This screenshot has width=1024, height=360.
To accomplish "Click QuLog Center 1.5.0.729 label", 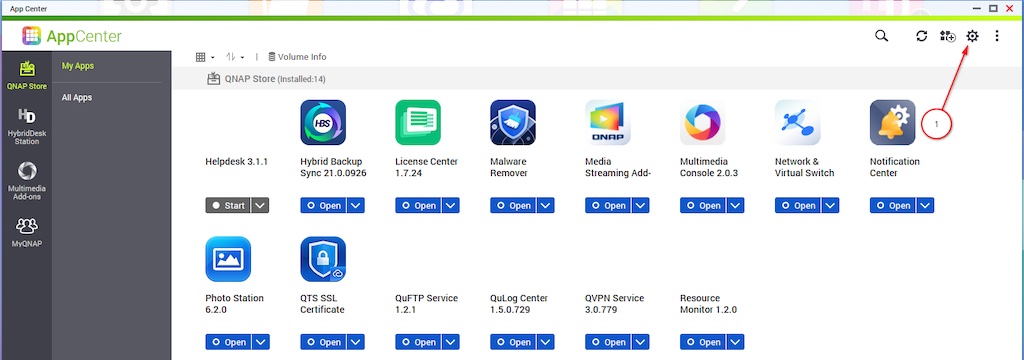I will [519, 304].
